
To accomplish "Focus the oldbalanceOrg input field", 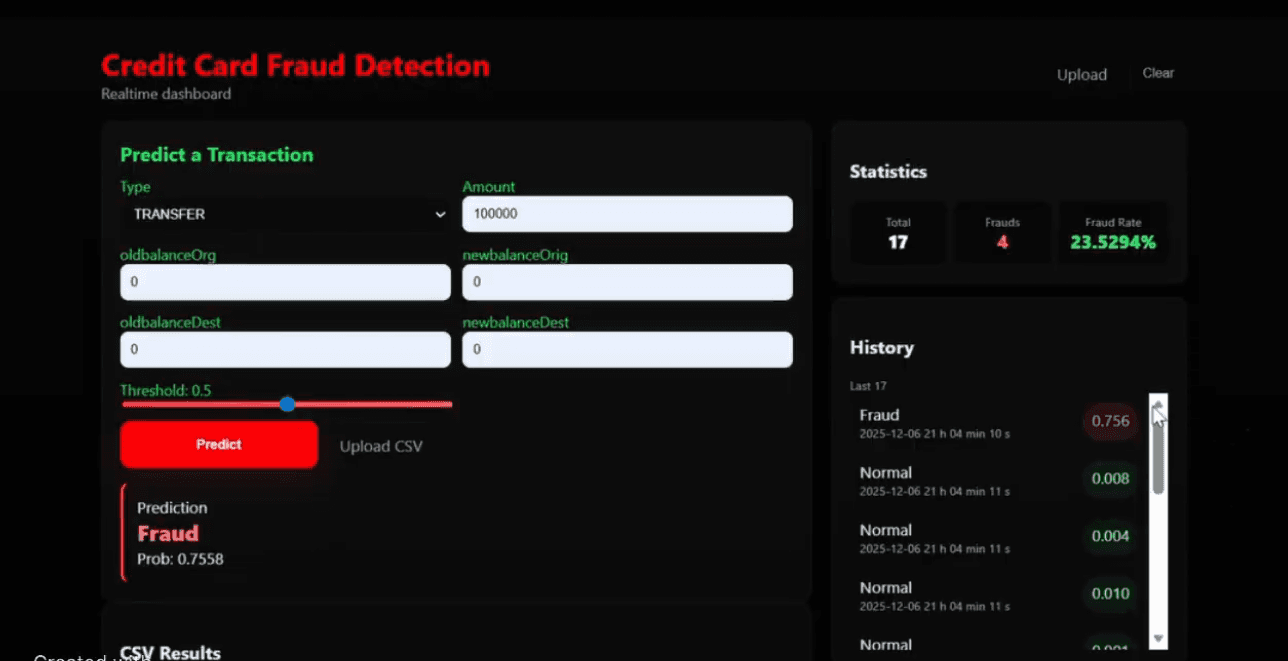I will pos(285,282).
